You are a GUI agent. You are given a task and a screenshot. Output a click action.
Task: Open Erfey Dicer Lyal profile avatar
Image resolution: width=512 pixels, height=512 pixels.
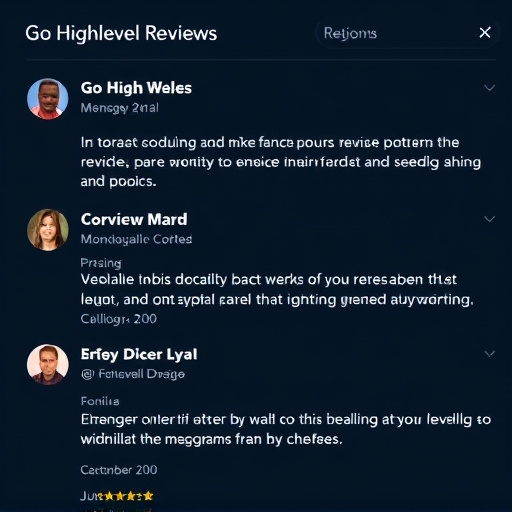[x=48, y=364]
